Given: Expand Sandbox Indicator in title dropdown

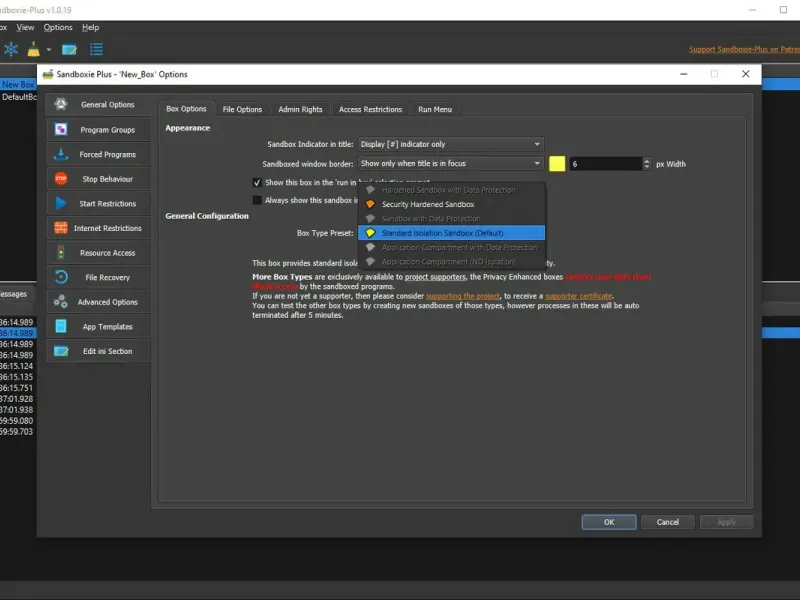Looking at the screenshot, I should (x=451, y=144).
